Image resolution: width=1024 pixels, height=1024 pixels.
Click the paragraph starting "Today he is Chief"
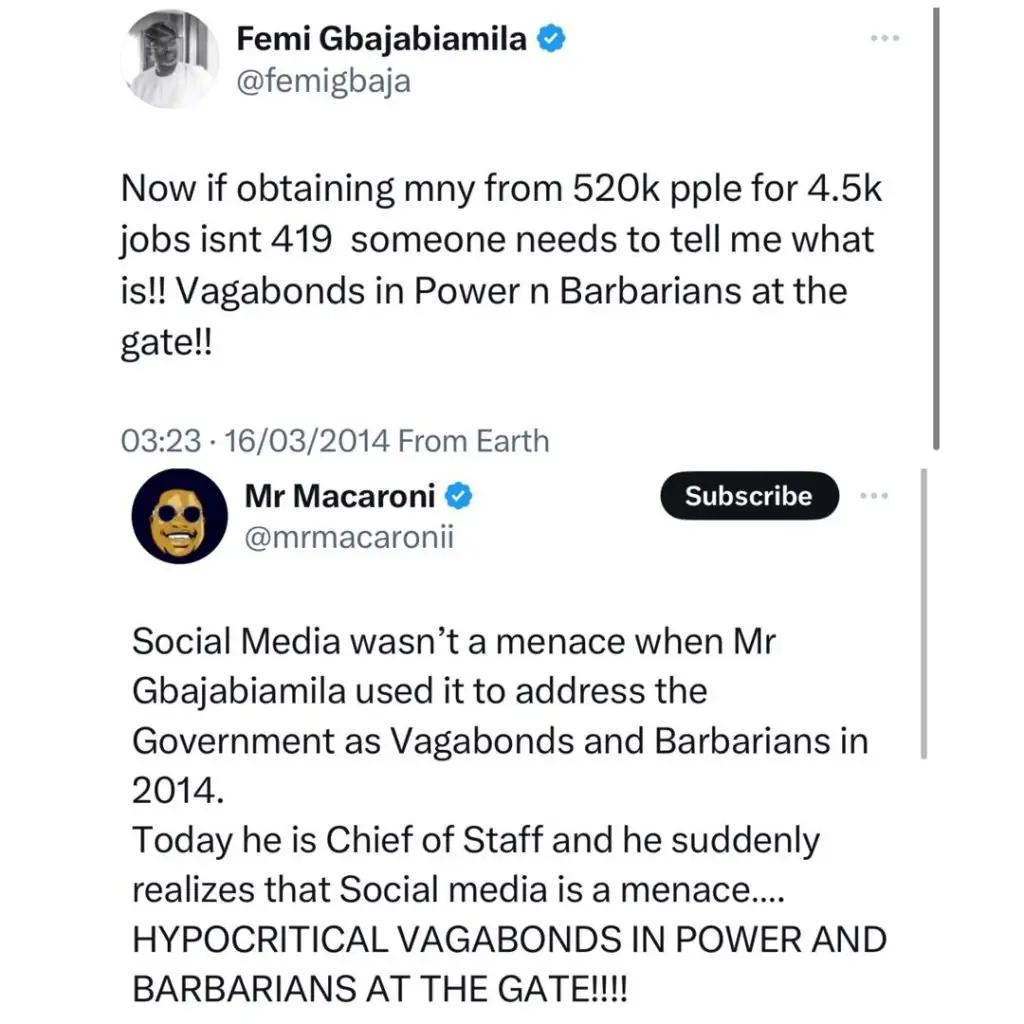[475, 865]
